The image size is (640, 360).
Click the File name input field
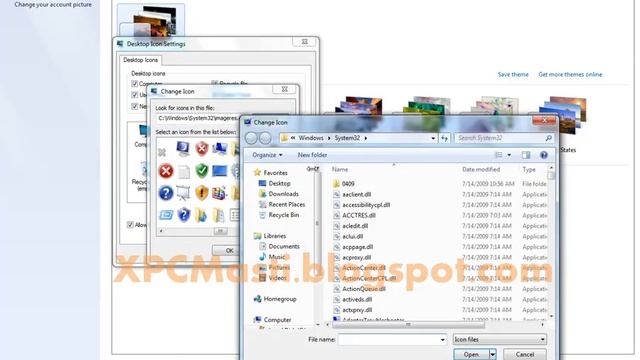tap(388, 340)
